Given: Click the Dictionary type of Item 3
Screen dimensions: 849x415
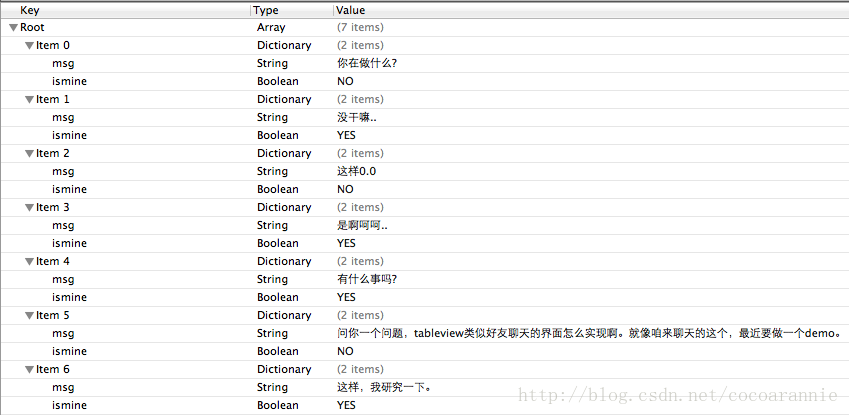Looking at the screenshot, I should 284,207.
